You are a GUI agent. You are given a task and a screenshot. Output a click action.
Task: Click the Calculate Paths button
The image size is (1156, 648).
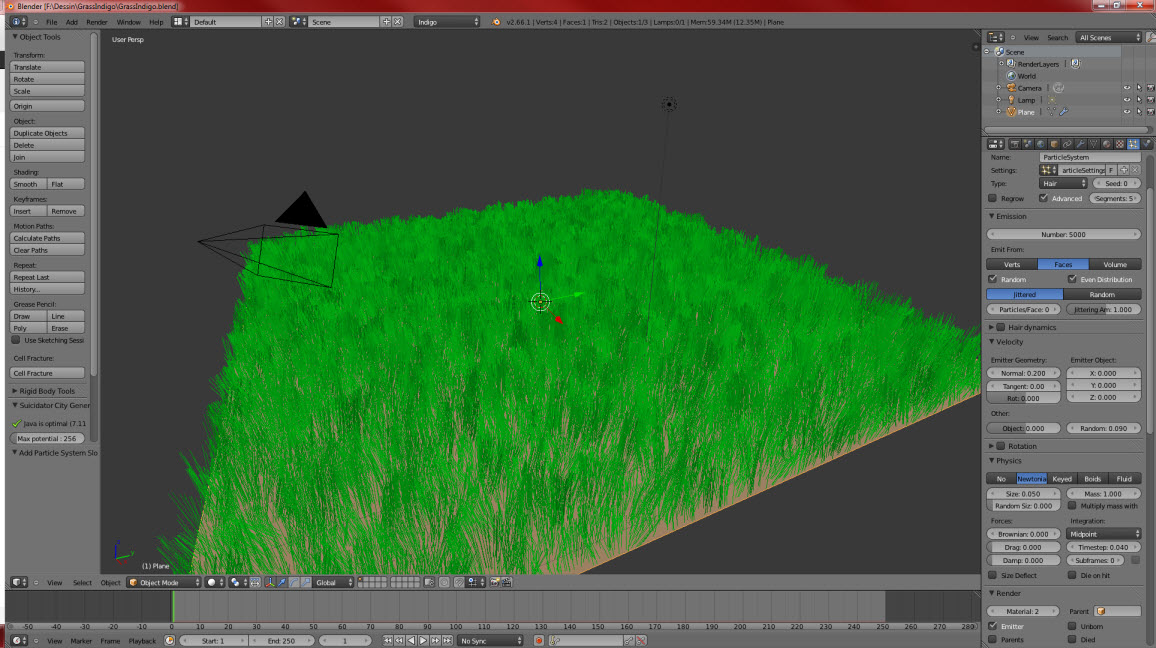pyautogui.click(x=47, y=238)
